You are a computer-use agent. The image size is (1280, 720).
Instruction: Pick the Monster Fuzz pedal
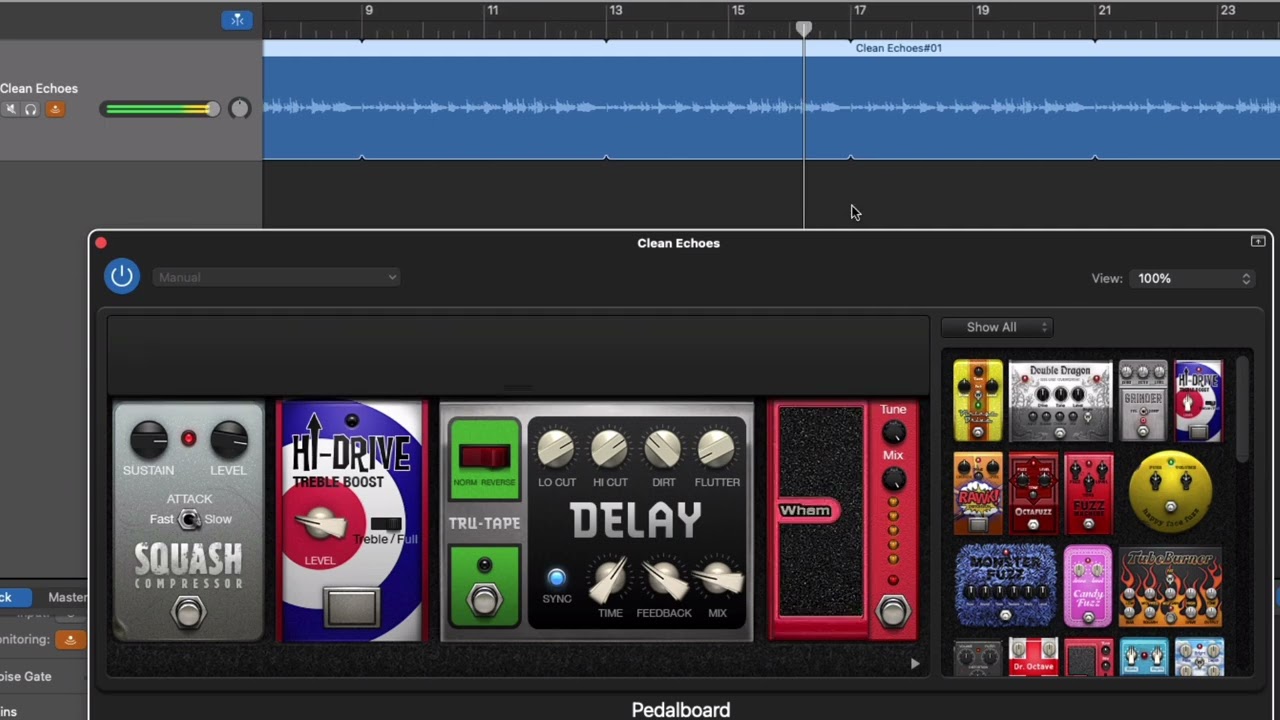tap(1005, 586)
